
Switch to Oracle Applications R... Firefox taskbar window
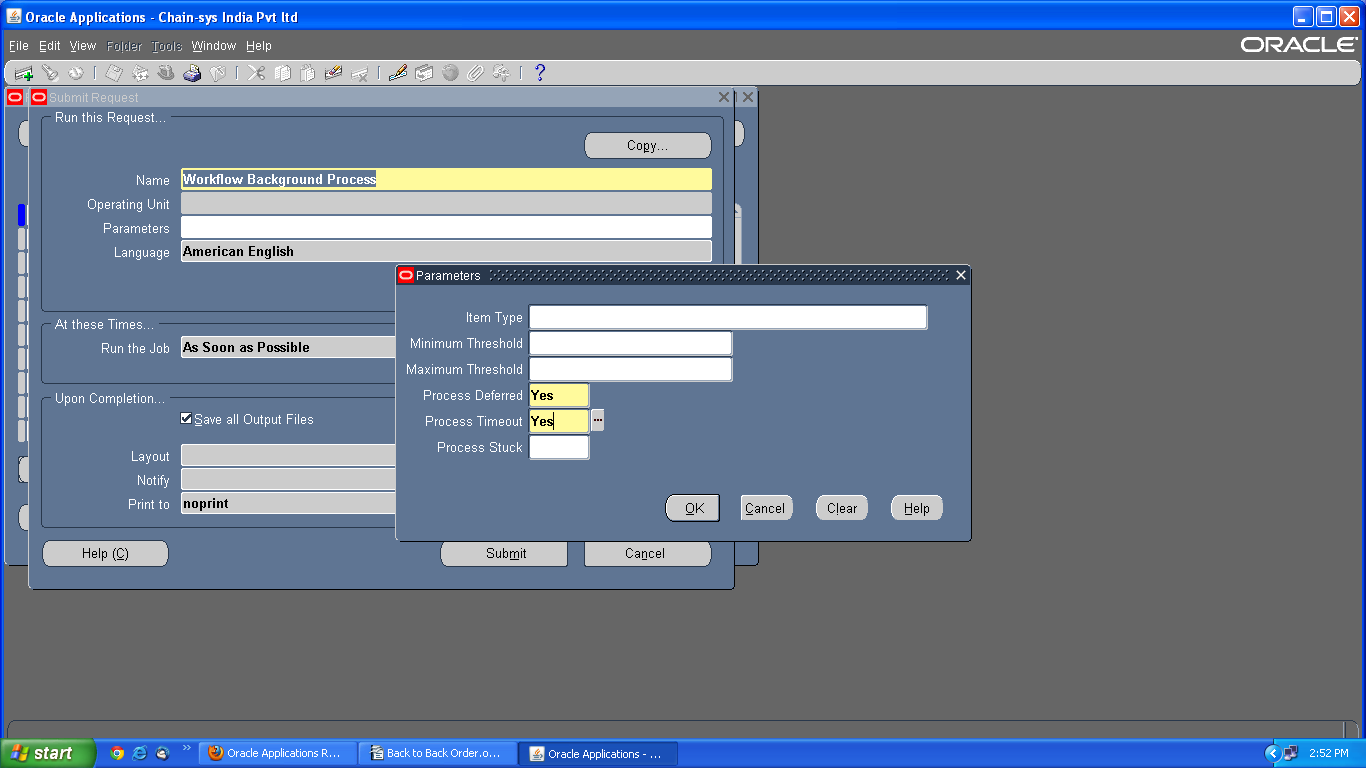278,753
